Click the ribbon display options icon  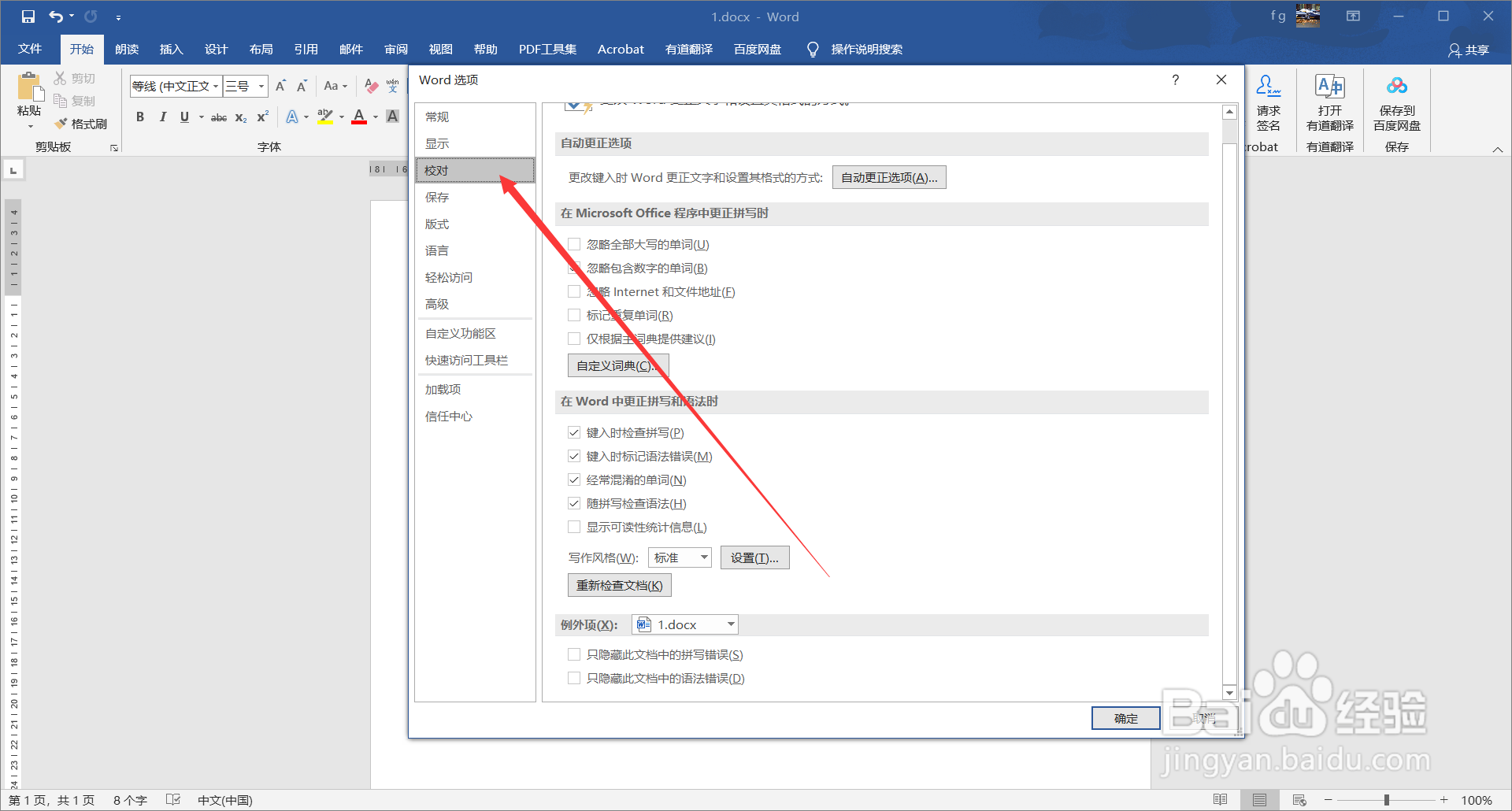click(x=1353, y=17)
